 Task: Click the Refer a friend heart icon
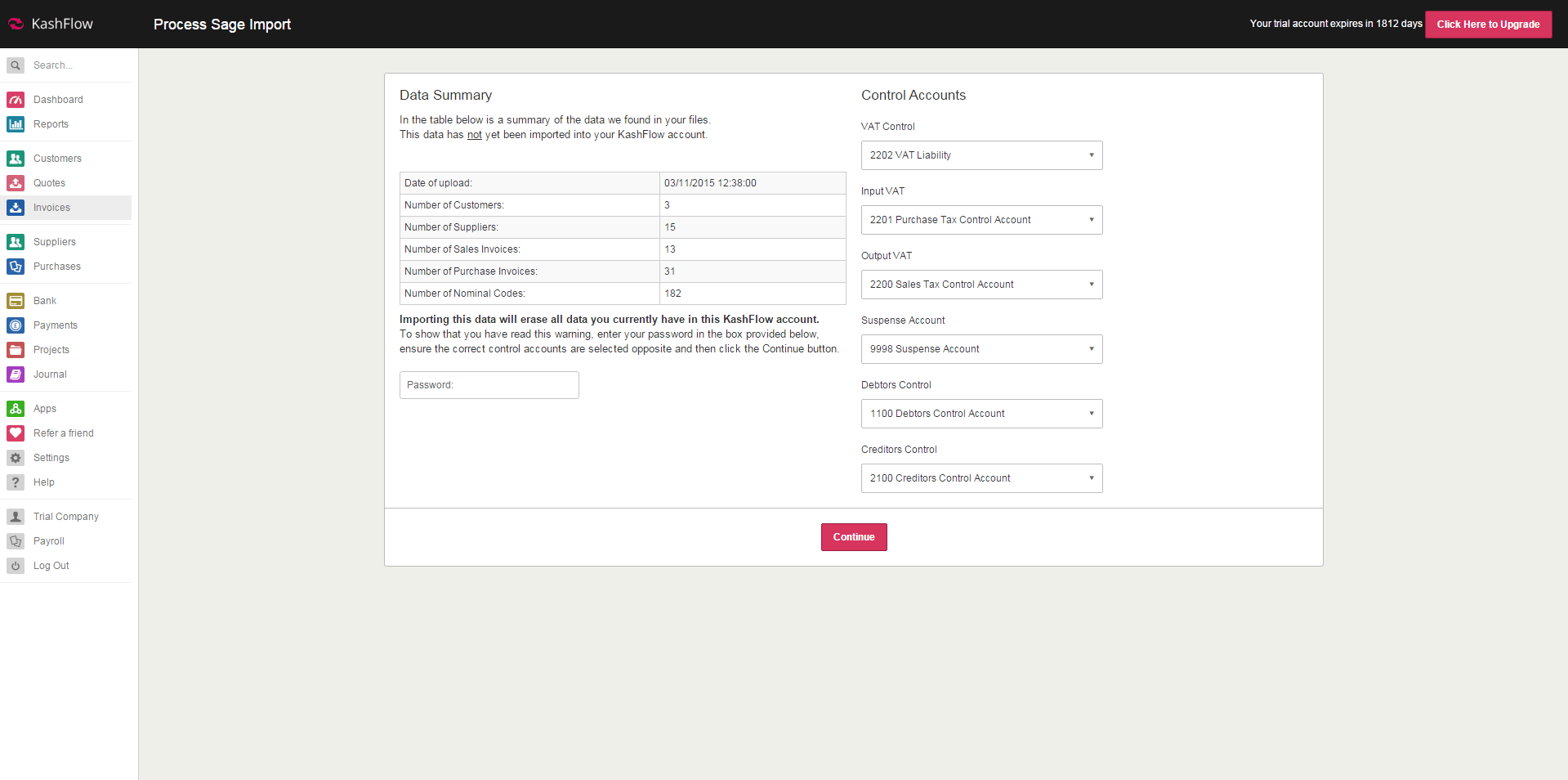(16, 433)
